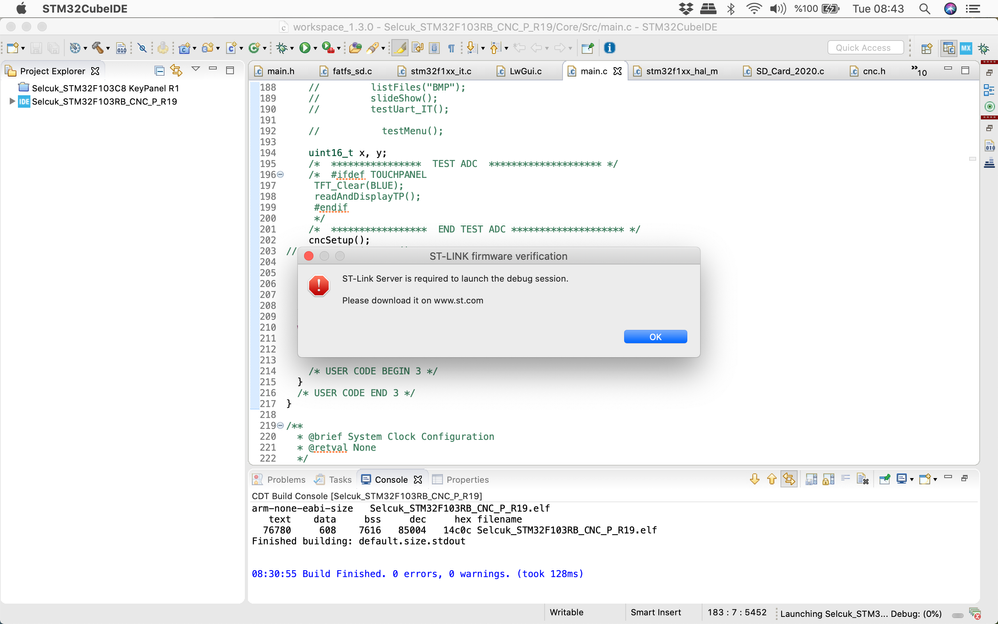Click the build targets globe icon

75,48
